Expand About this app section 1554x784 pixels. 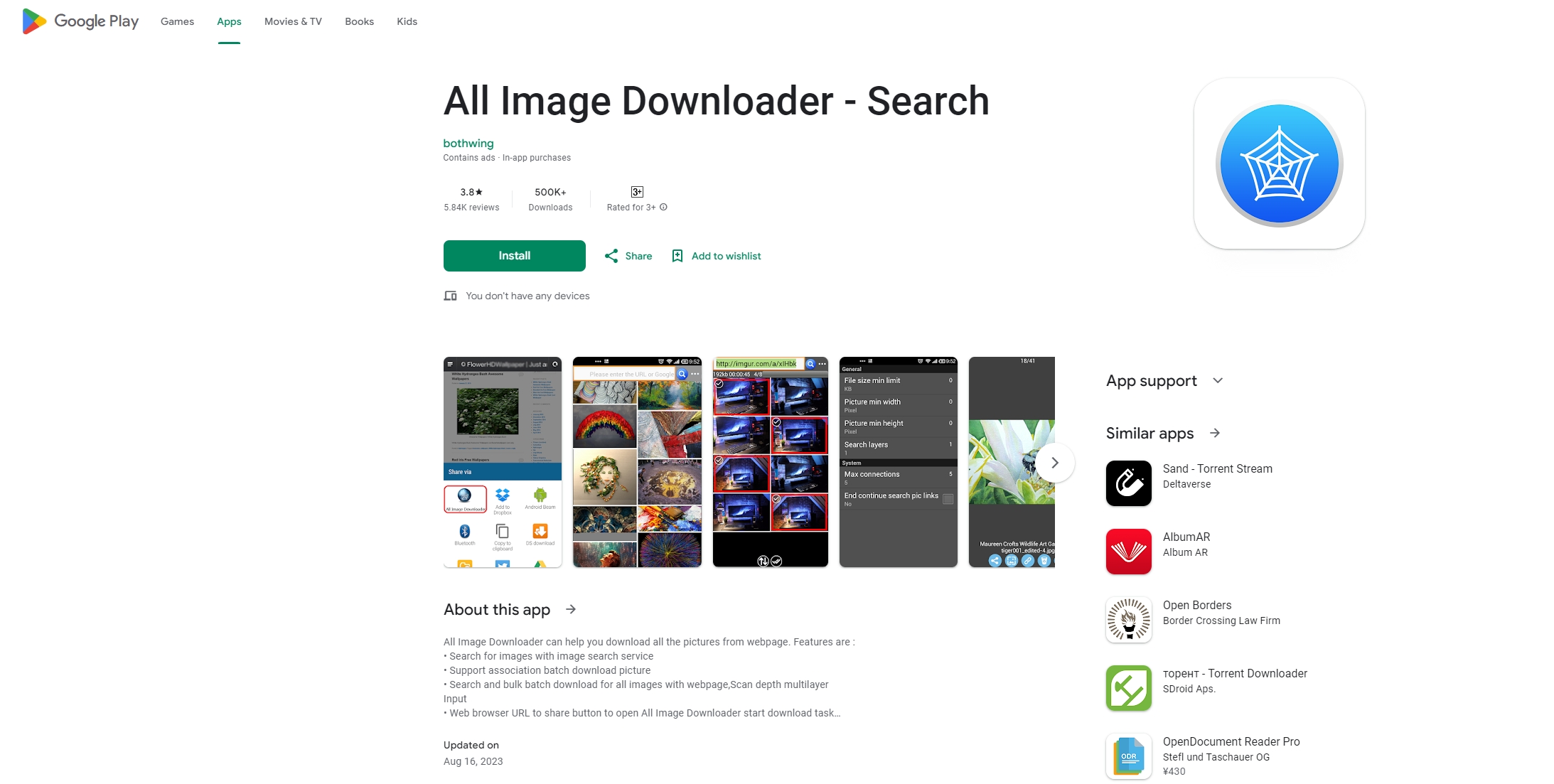click(573, 608)
